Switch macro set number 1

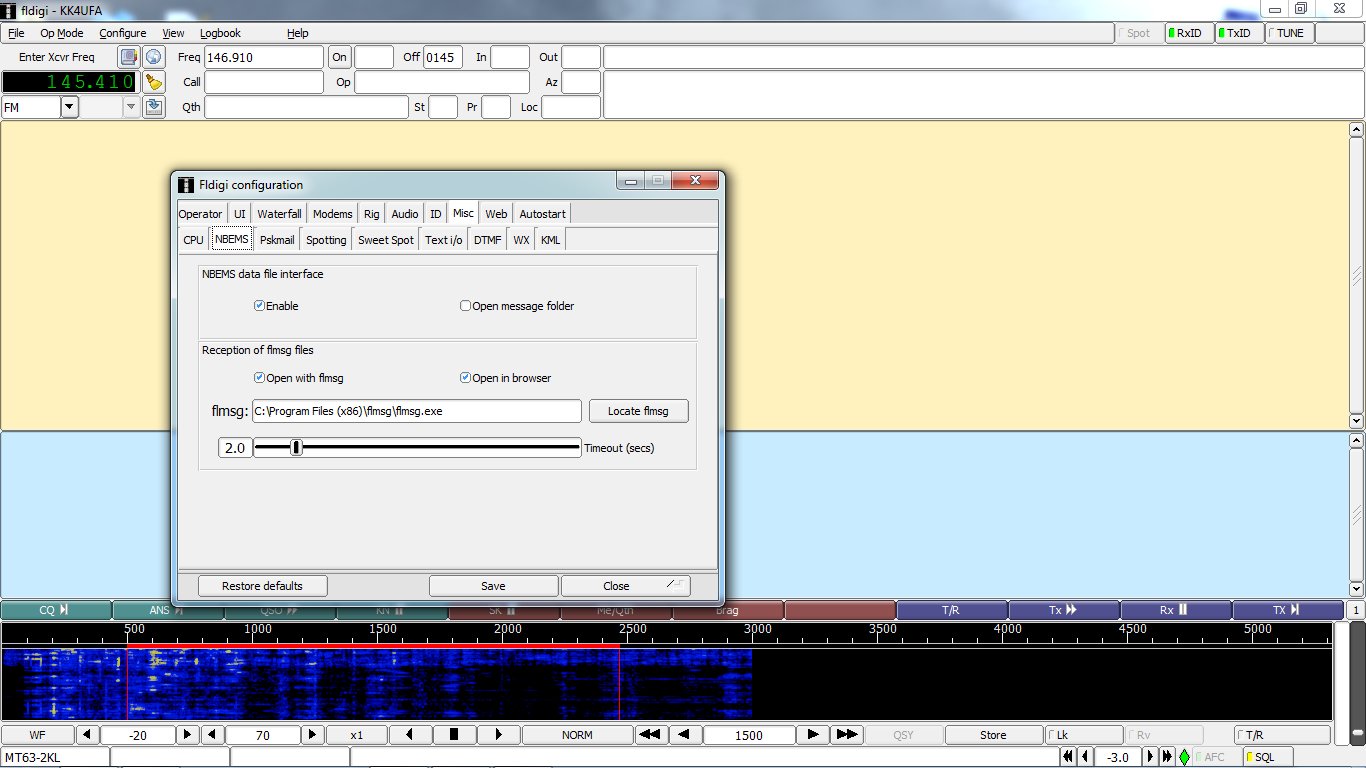pyautogui.click(x=1356, y=610)
